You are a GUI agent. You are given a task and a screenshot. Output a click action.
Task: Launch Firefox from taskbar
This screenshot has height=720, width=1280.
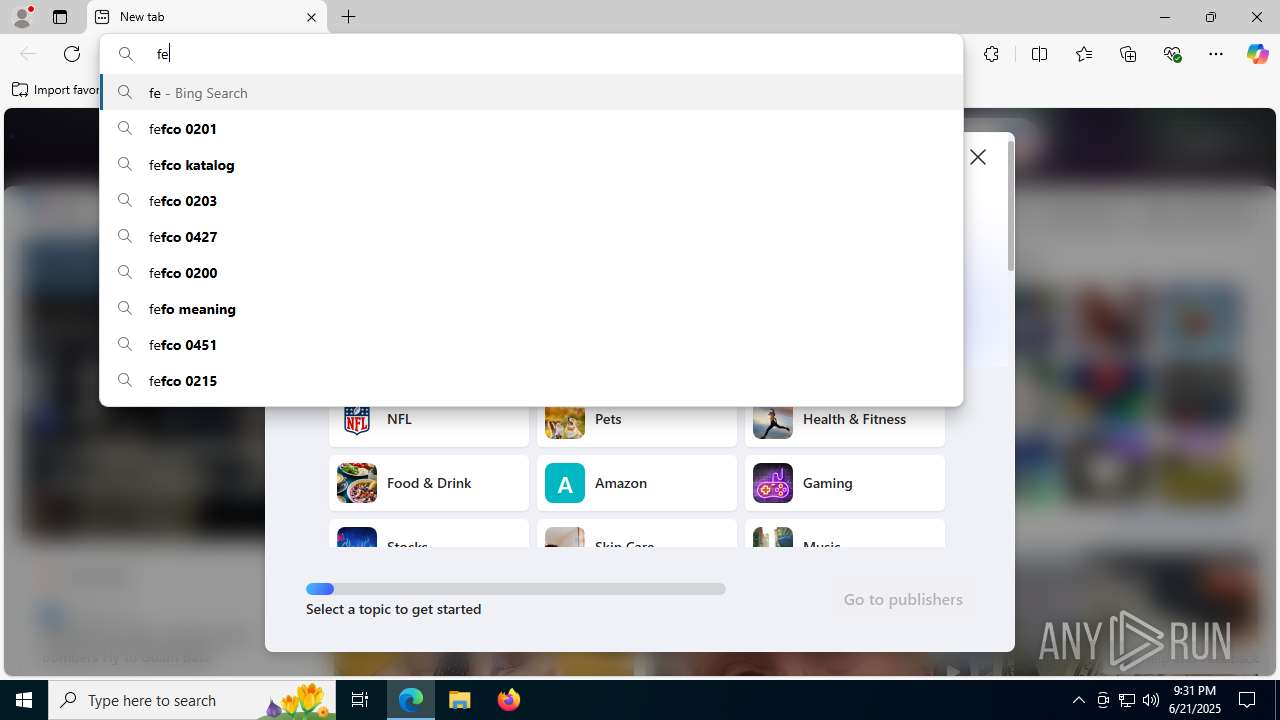click(x=508, y=700)
